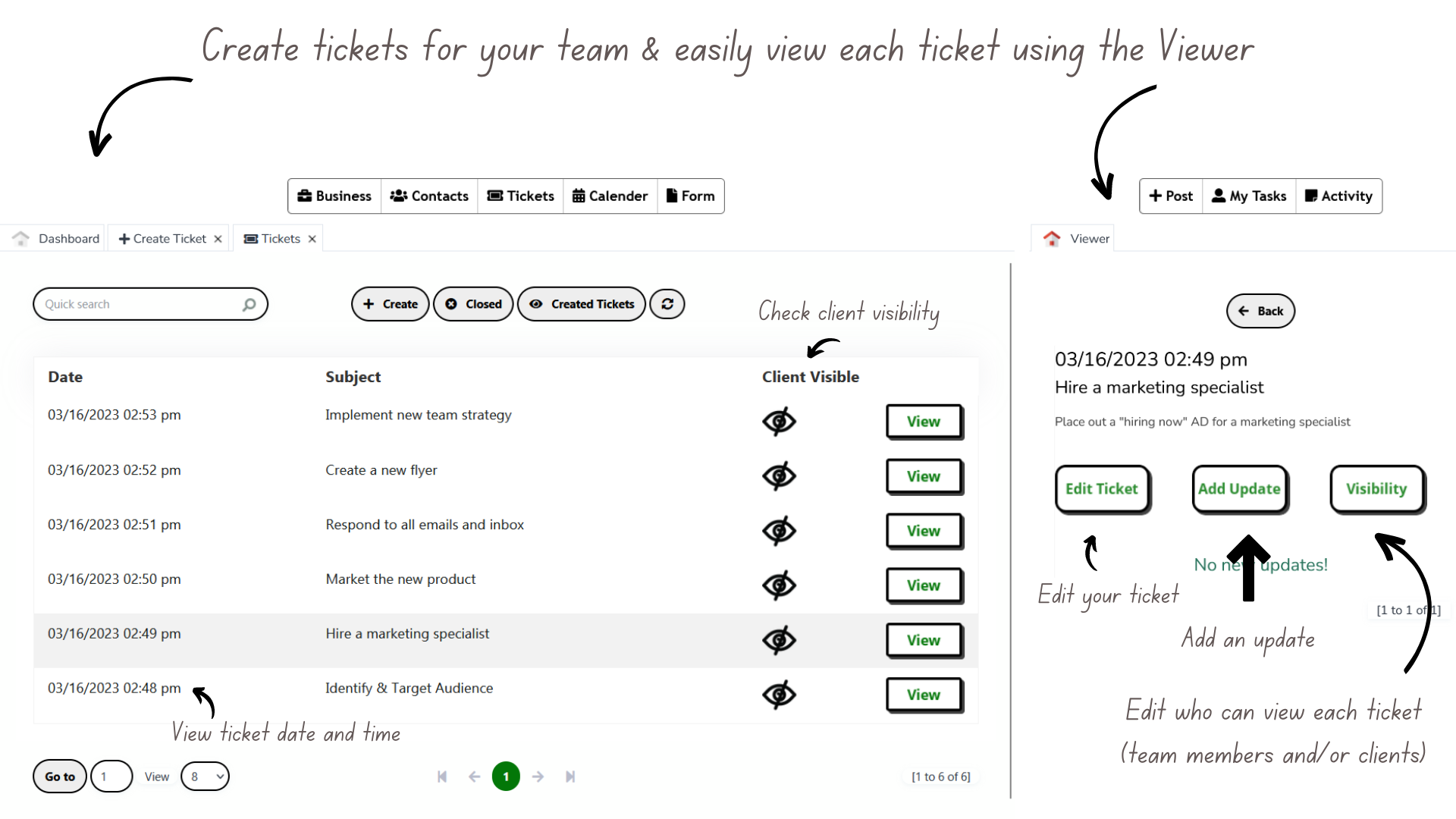Click previous page arrow in pagination

[x=475, y=777]
